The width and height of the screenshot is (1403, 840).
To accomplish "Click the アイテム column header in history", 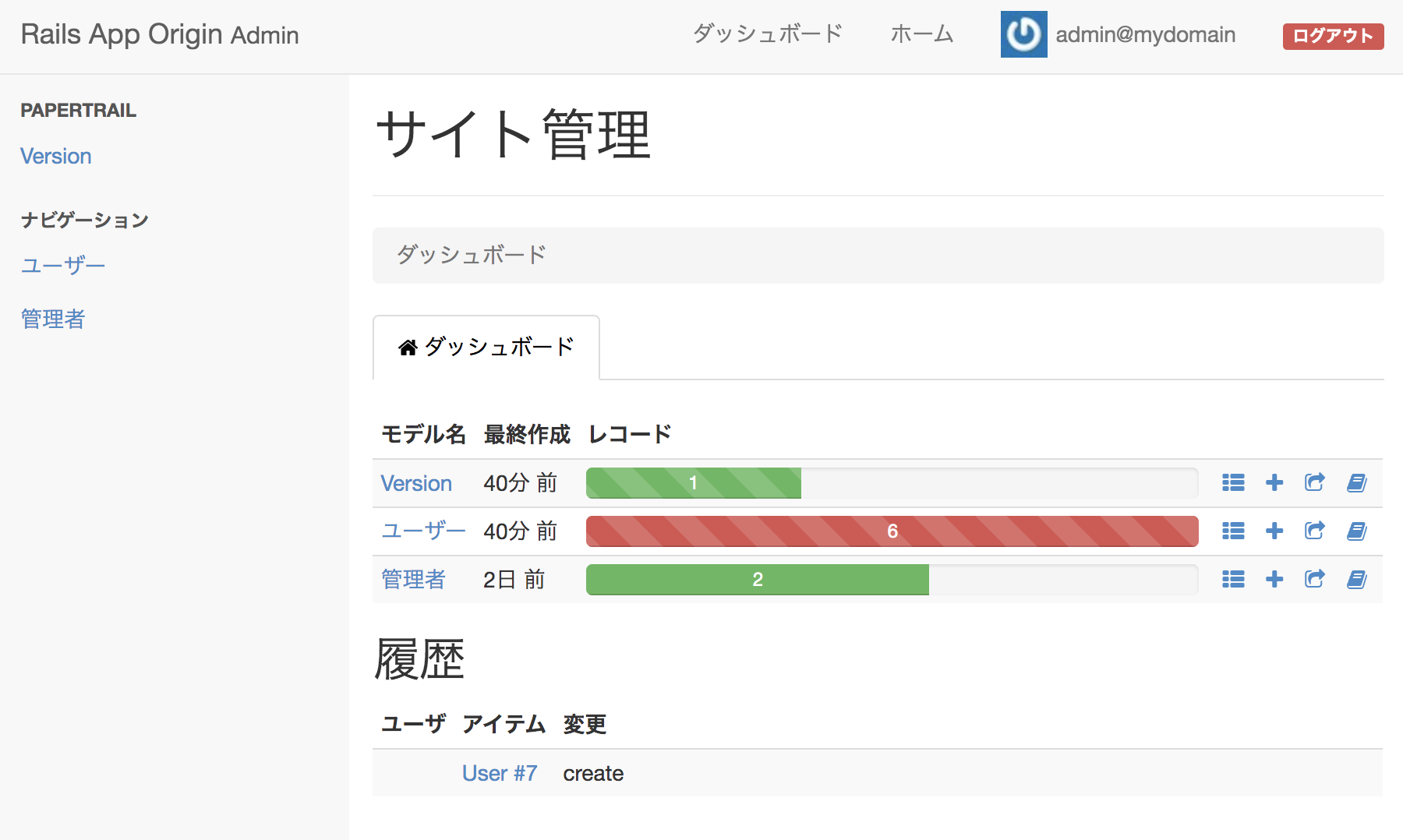I will 504,725.
